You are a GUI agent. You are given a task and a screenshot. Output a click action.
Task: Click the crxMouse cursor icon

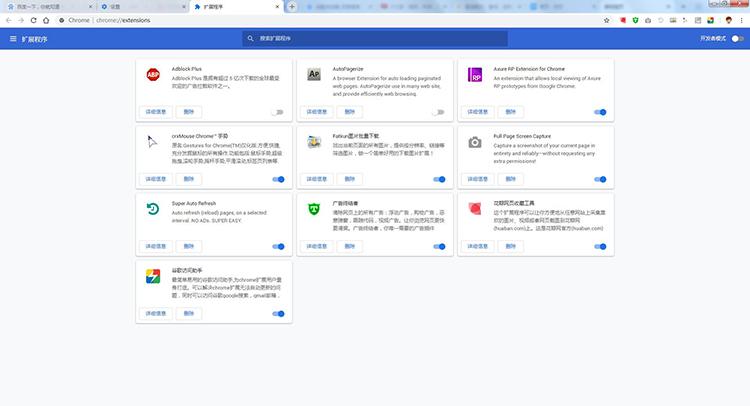pyautogui.click(x=152, y=142)
